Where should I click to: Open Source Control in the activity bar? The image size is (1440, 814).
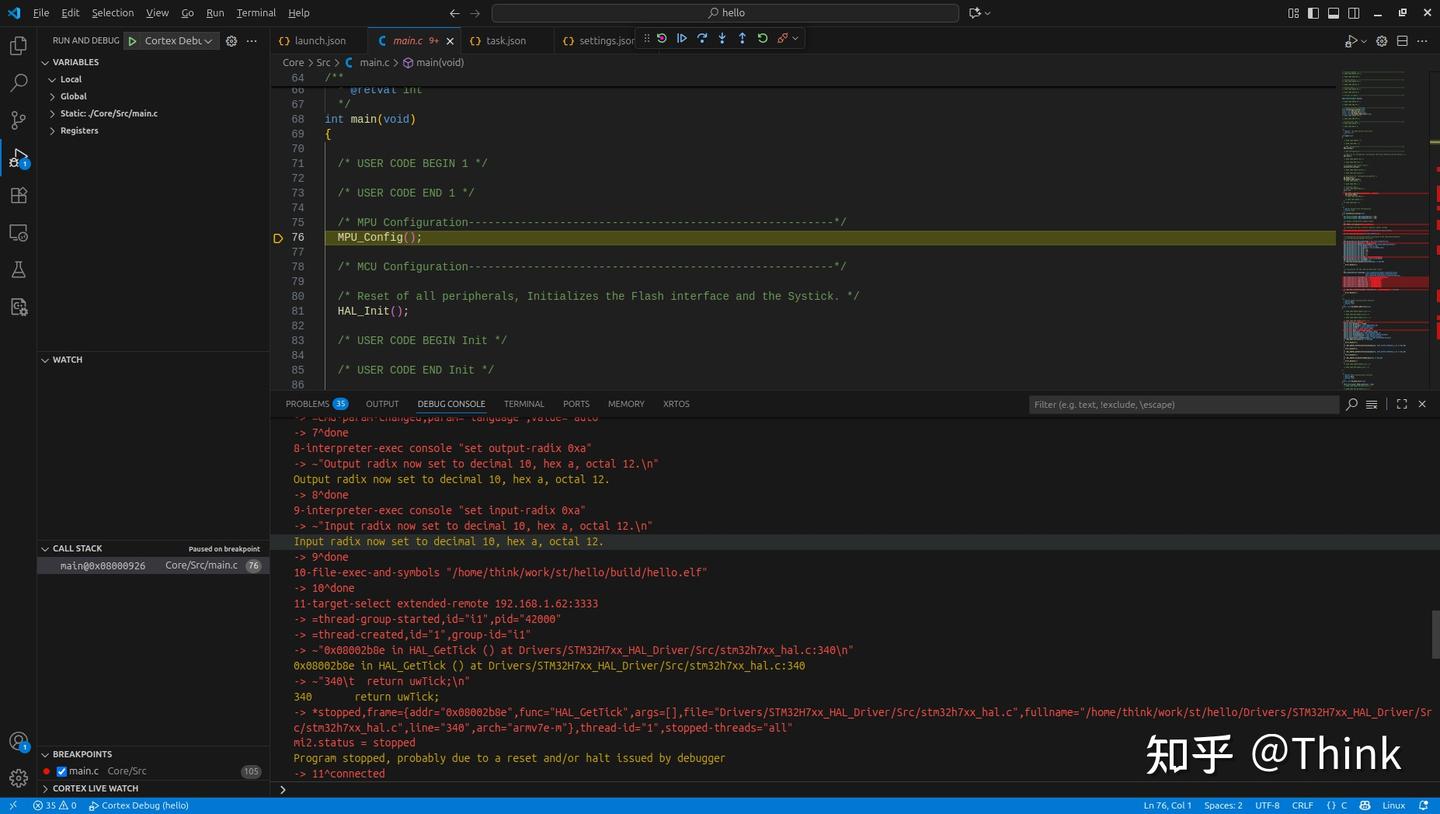pos(18,120)
